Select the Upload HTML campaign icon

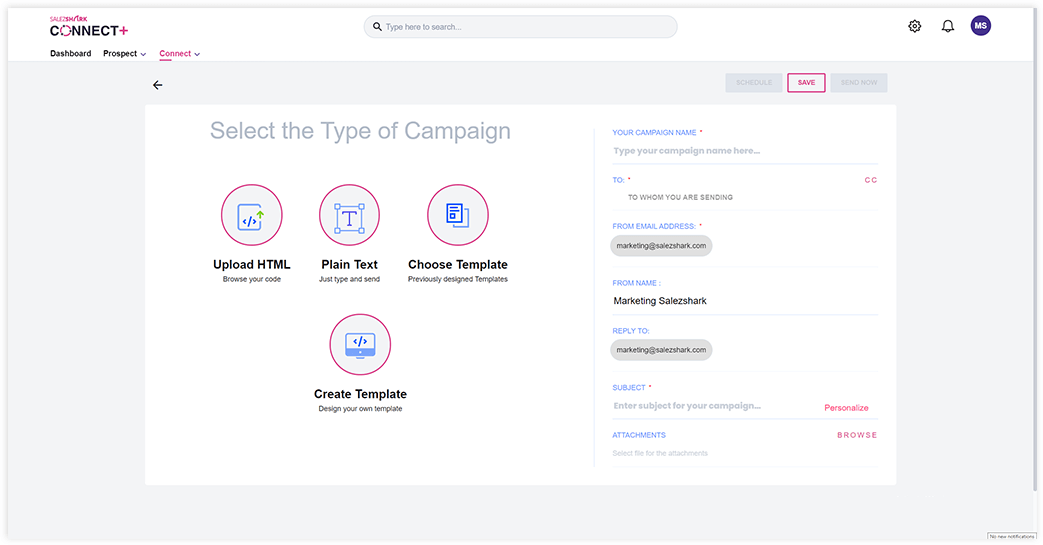pos(251,215)
